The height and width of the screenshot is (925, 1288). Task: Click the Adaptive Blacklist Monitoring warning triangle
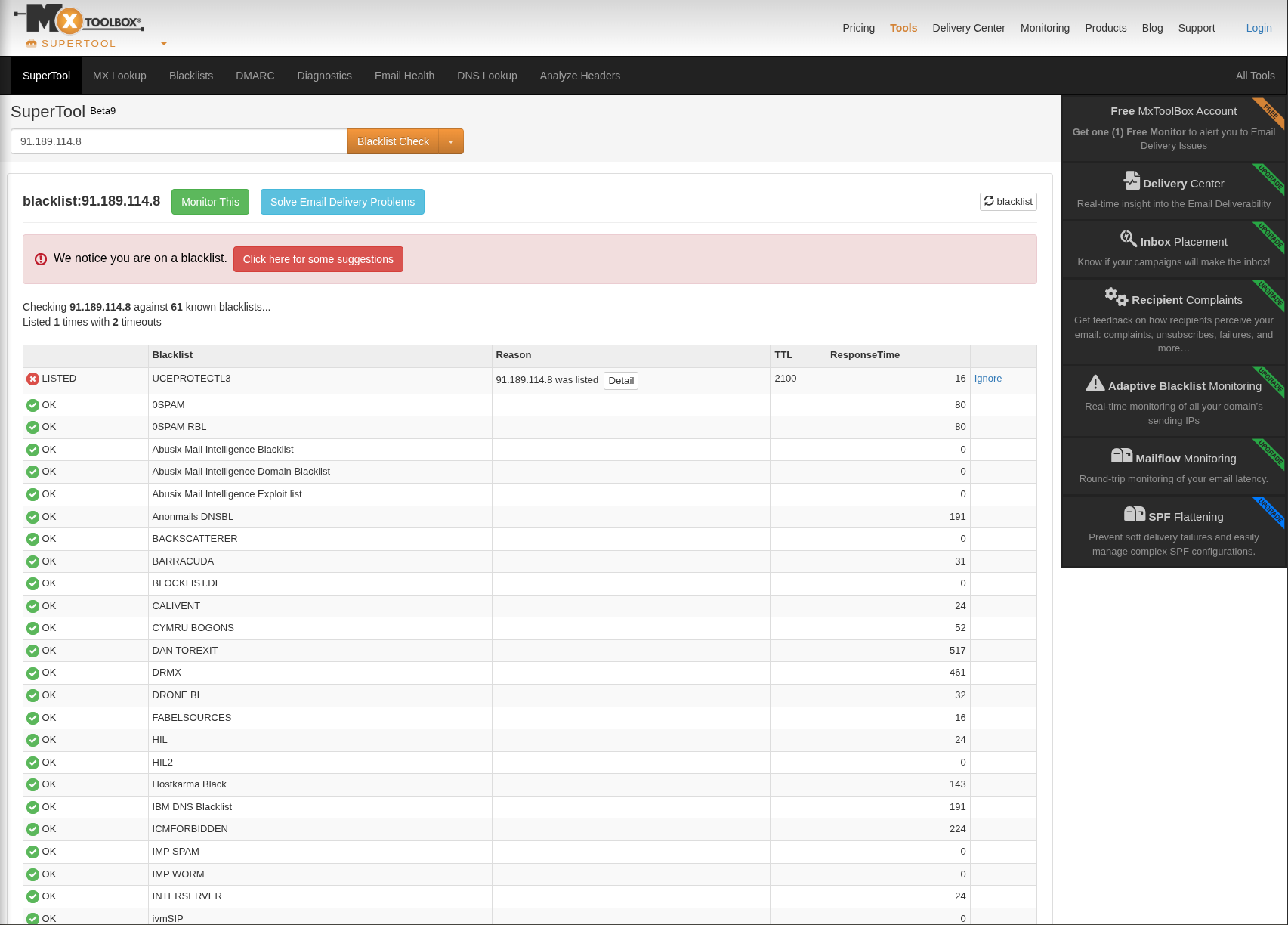[x=1095, y=383]
